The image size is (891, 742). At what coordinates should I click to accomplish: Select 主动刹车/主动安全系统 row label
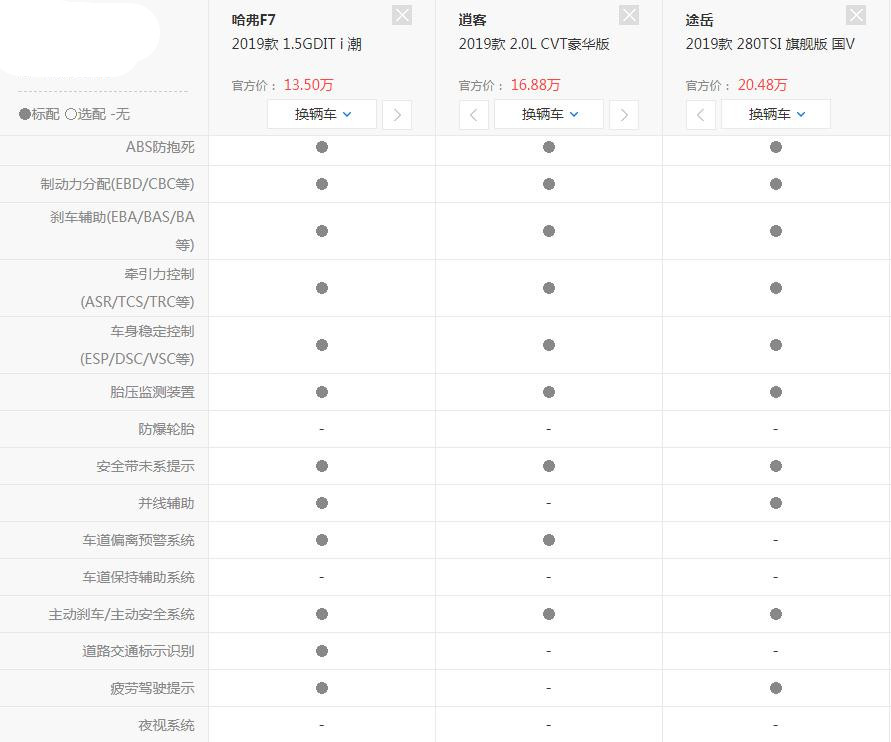[122, 614]
